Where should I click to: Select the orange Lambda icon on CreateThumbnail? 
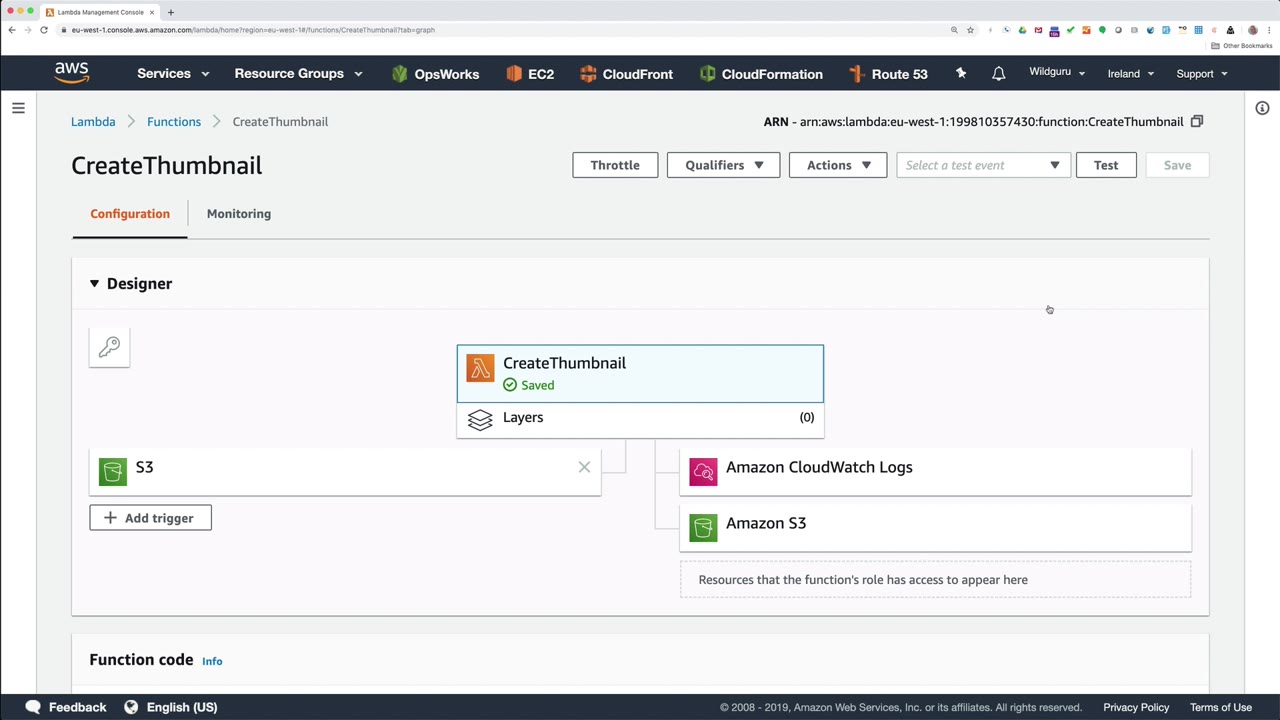pos(480,369)
